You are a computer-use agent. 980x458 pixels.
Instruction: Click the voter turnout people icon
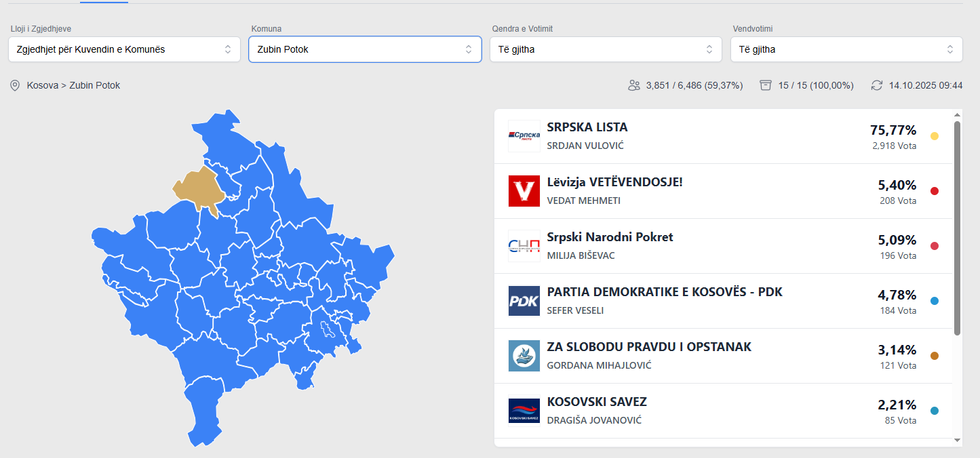(634, 86)
